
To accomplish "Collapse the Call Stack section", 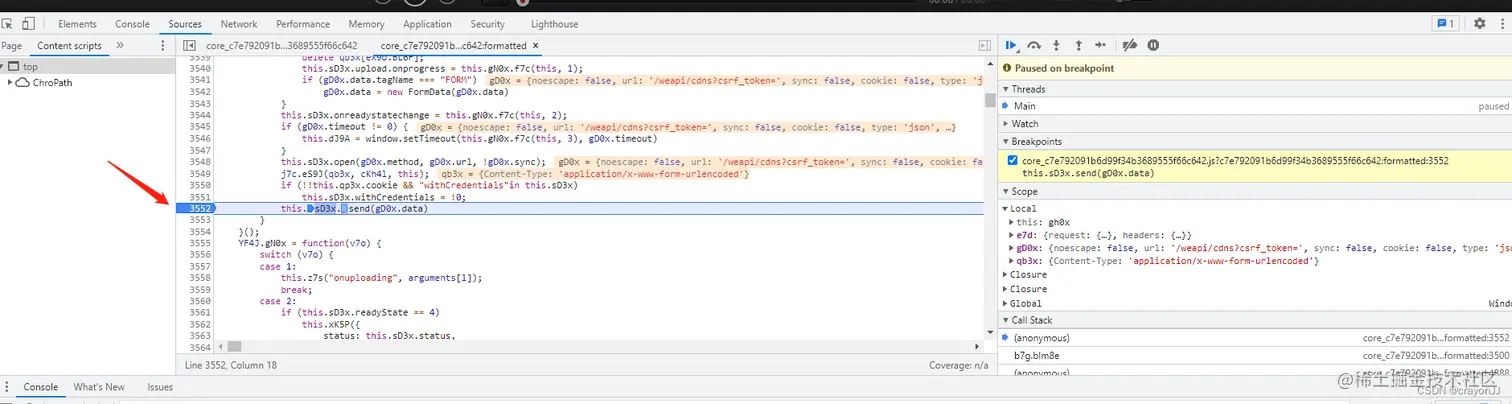I will click(1005, 321).
